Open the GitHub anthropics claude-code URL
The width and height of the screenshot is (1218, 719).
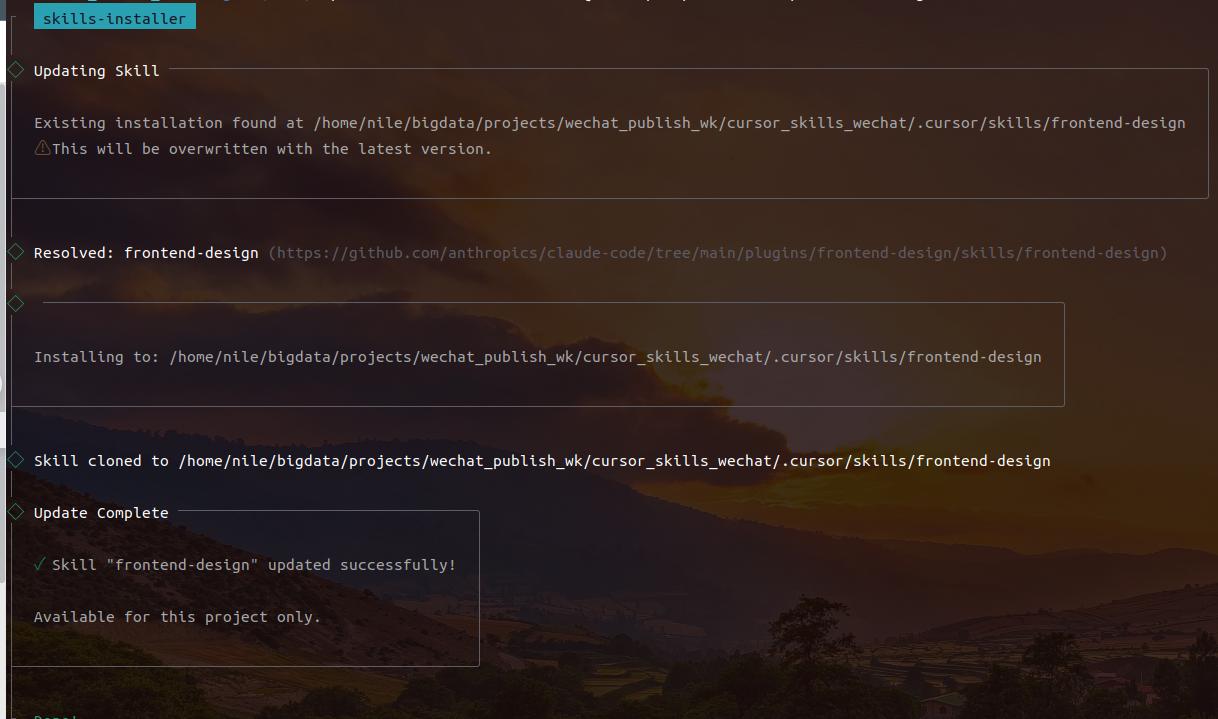coord(717,253)
